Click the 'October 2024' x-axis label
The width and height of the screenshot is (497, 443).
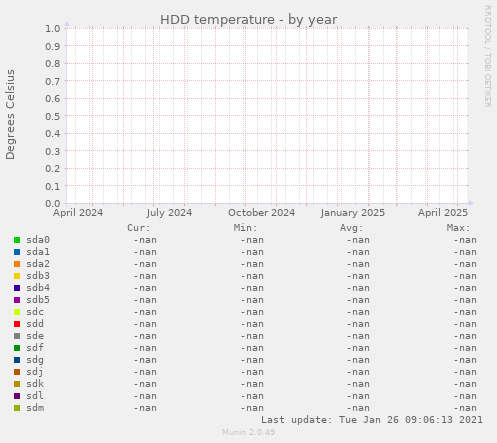pyautogui.click(x=262, y=213)
